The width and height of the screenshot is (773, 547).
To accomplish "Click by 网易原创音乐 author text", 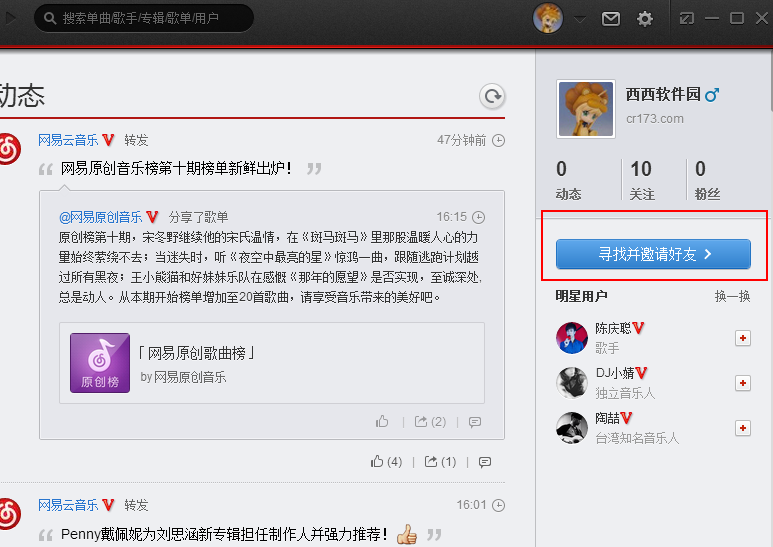I will point(183,377).
